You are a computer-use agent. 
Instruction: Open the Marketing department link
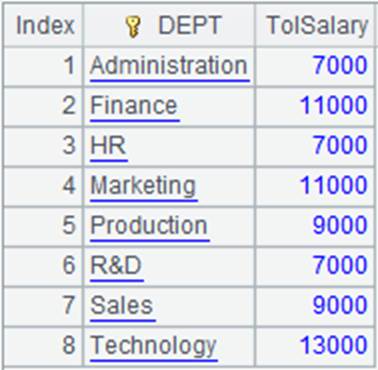click(x=144, y=186)
